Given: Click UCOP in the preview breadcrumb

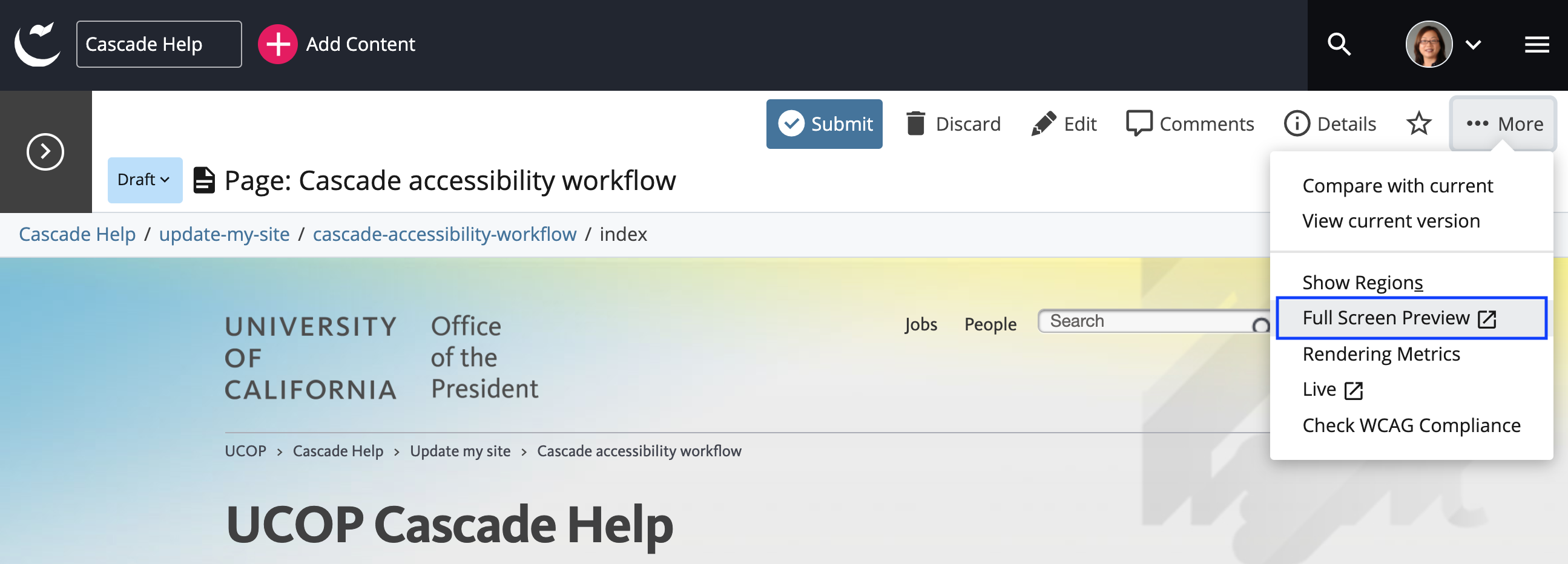Looking at the screenshot, I should point(245,451).
